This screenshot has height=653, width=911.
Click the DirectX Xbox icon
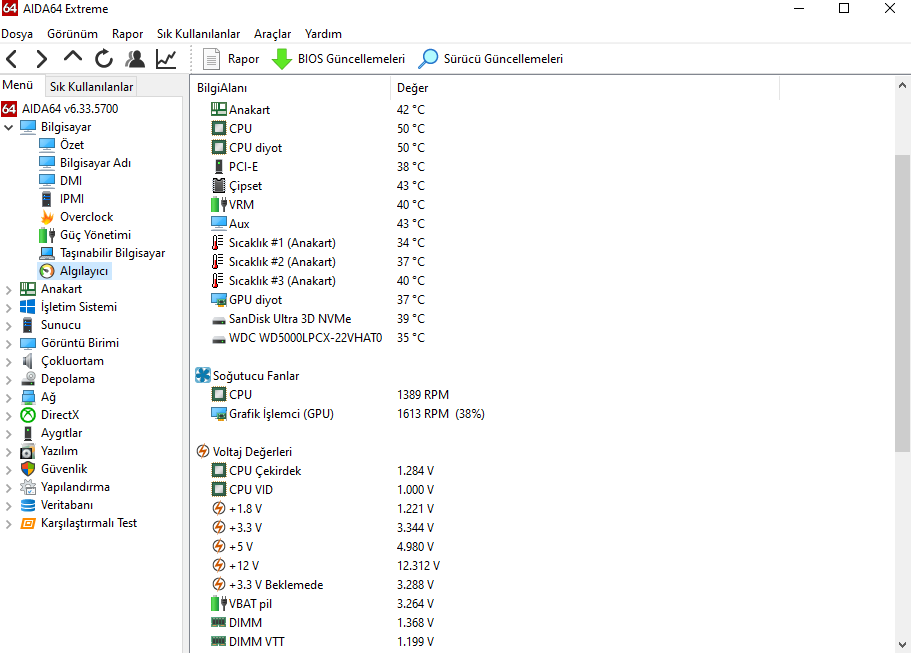coord(28,415)
